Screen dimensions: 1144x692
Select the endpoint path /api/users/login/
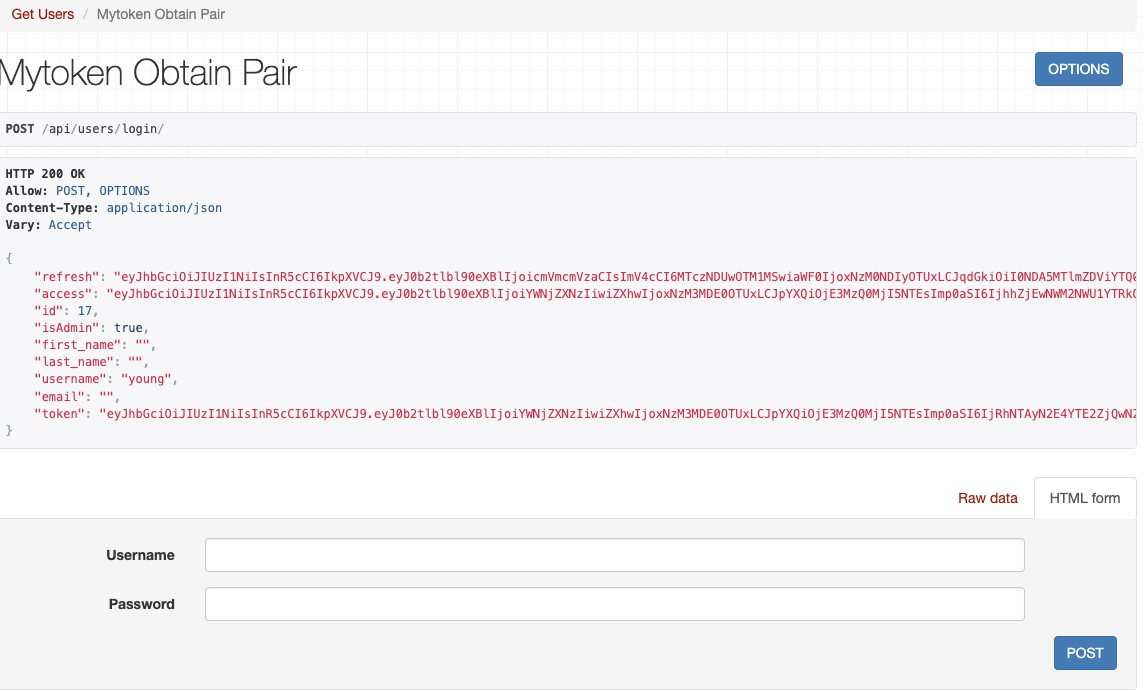pyautogui.click(x=103, y=128)
